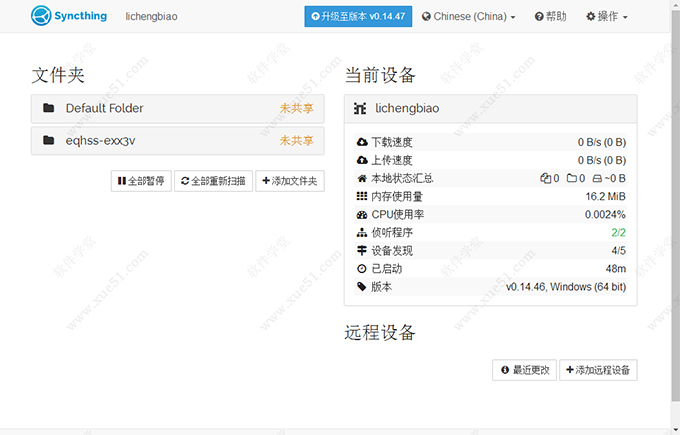Image resolution: width=680 pixels, height=435 pixels.
Task: Open the 操作 actions dropdown menu
Action: point(608,17)
